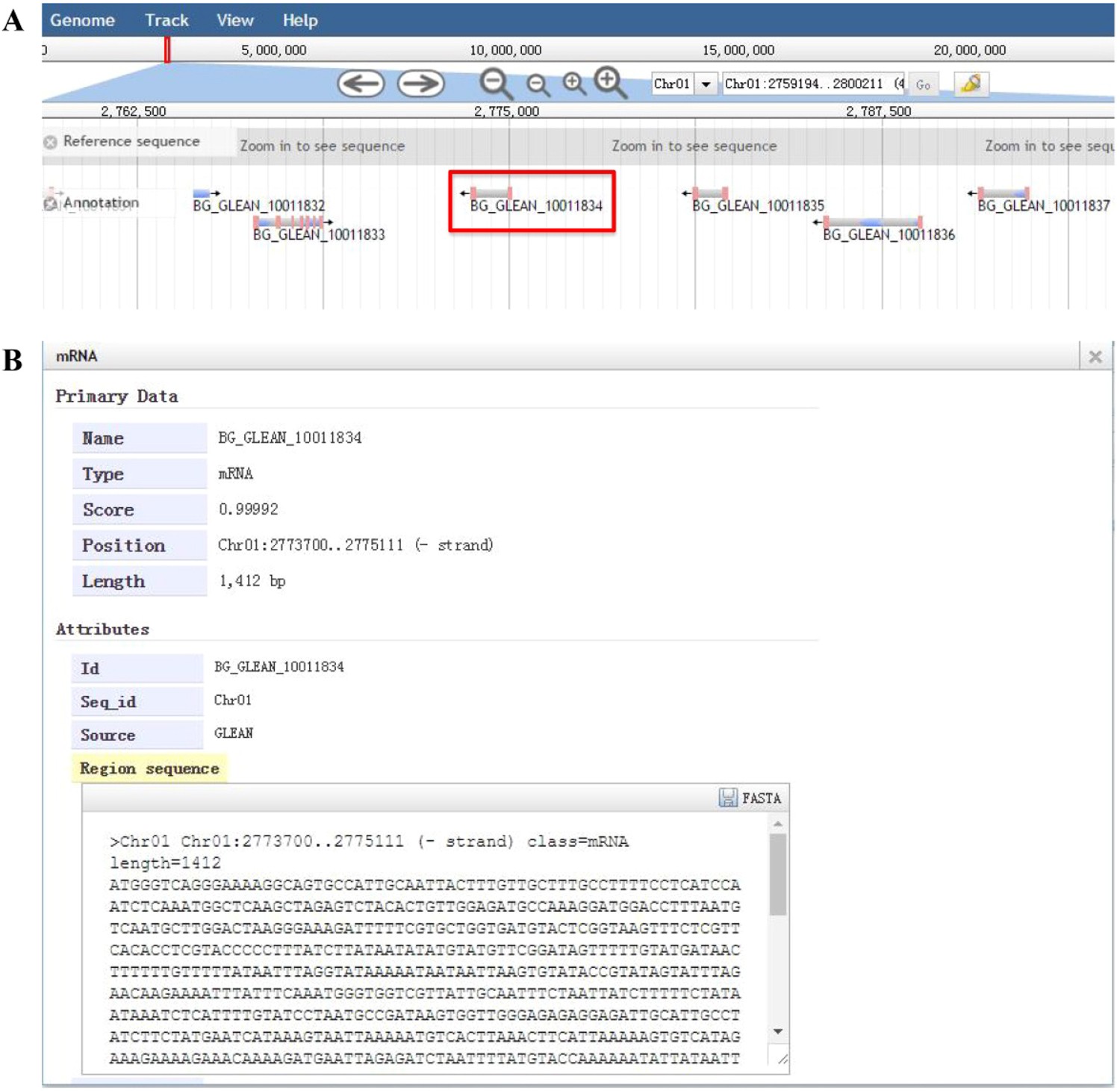This screenshot has height=1091, width=1120.
Task: Click the sequence box scrollbar down arrow
Action: click(x=777, y=1031)
